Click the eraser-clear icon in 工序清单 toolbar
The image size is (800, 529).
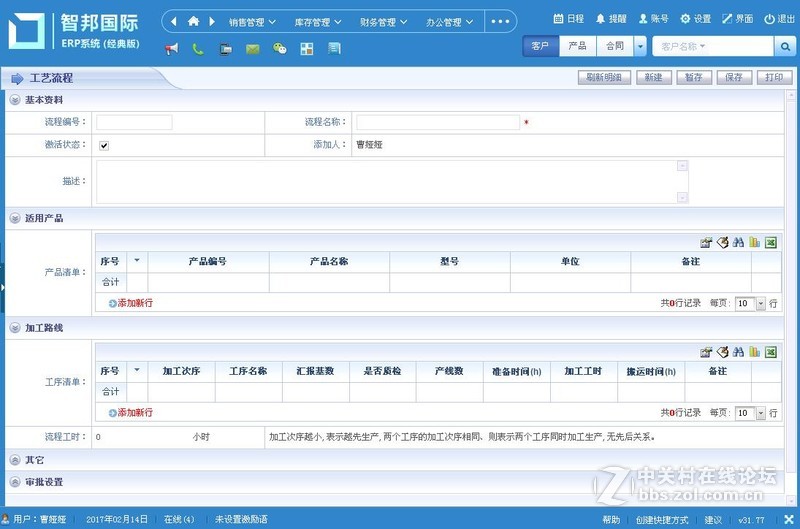pyautogui.click(x=722, y=352)
